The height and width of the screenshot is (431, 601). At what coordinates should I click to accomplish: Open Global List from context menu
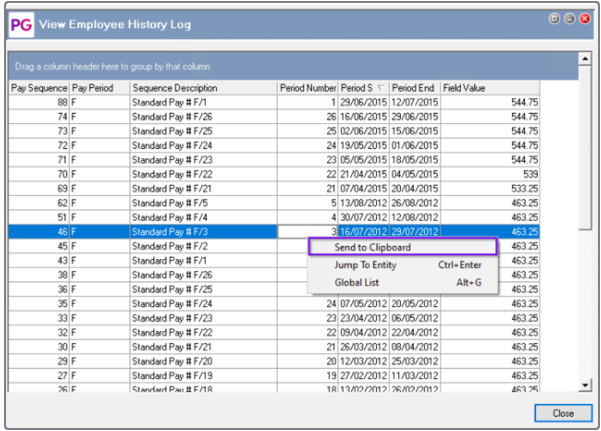[403, 283]
